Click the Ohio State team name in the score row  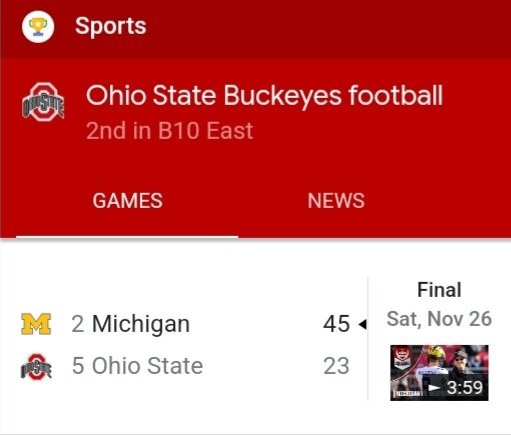click(x=147, y=366)
